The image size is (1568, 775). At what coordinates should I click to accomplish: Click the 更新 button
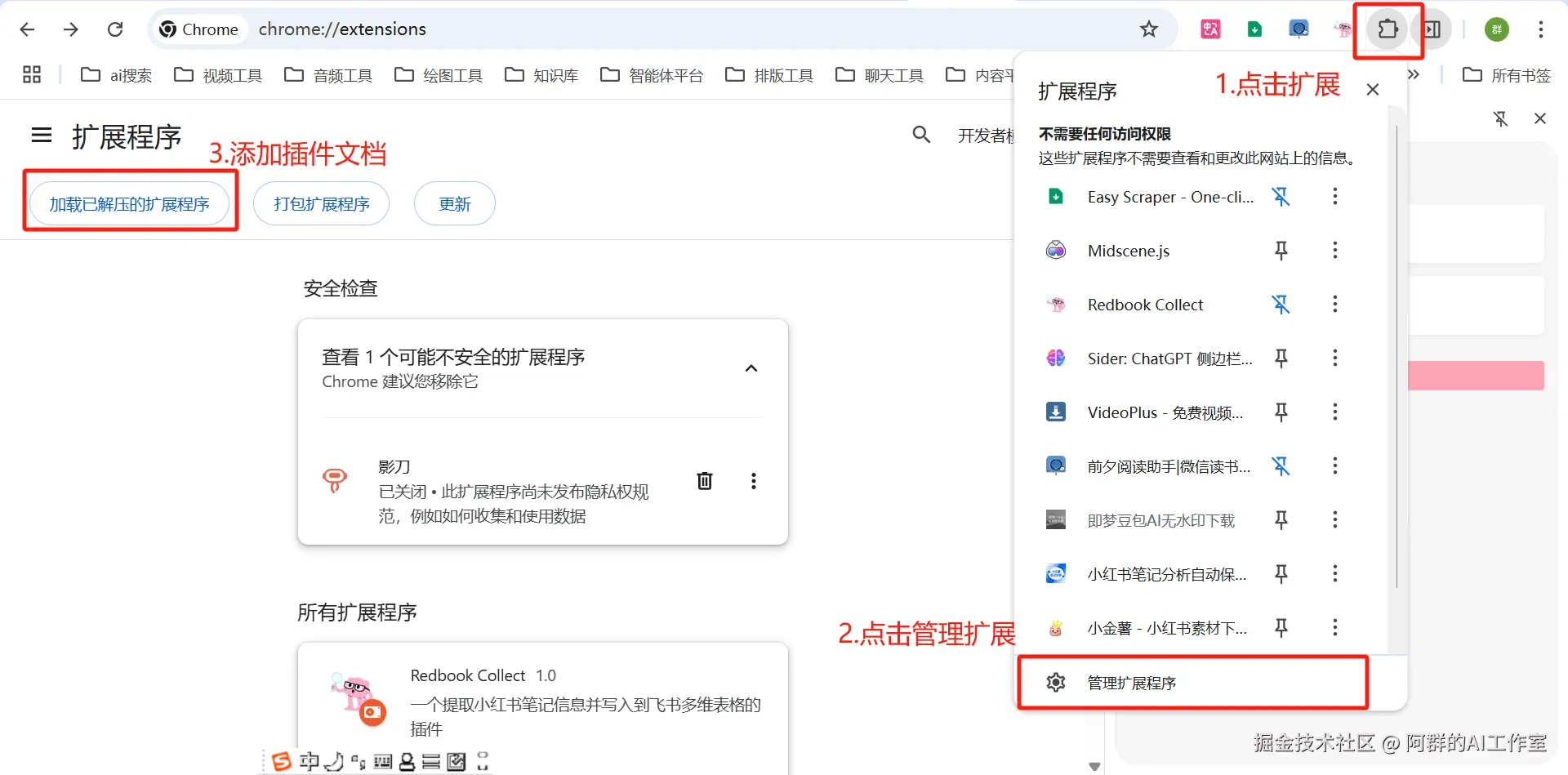click(x=454, y=203)
